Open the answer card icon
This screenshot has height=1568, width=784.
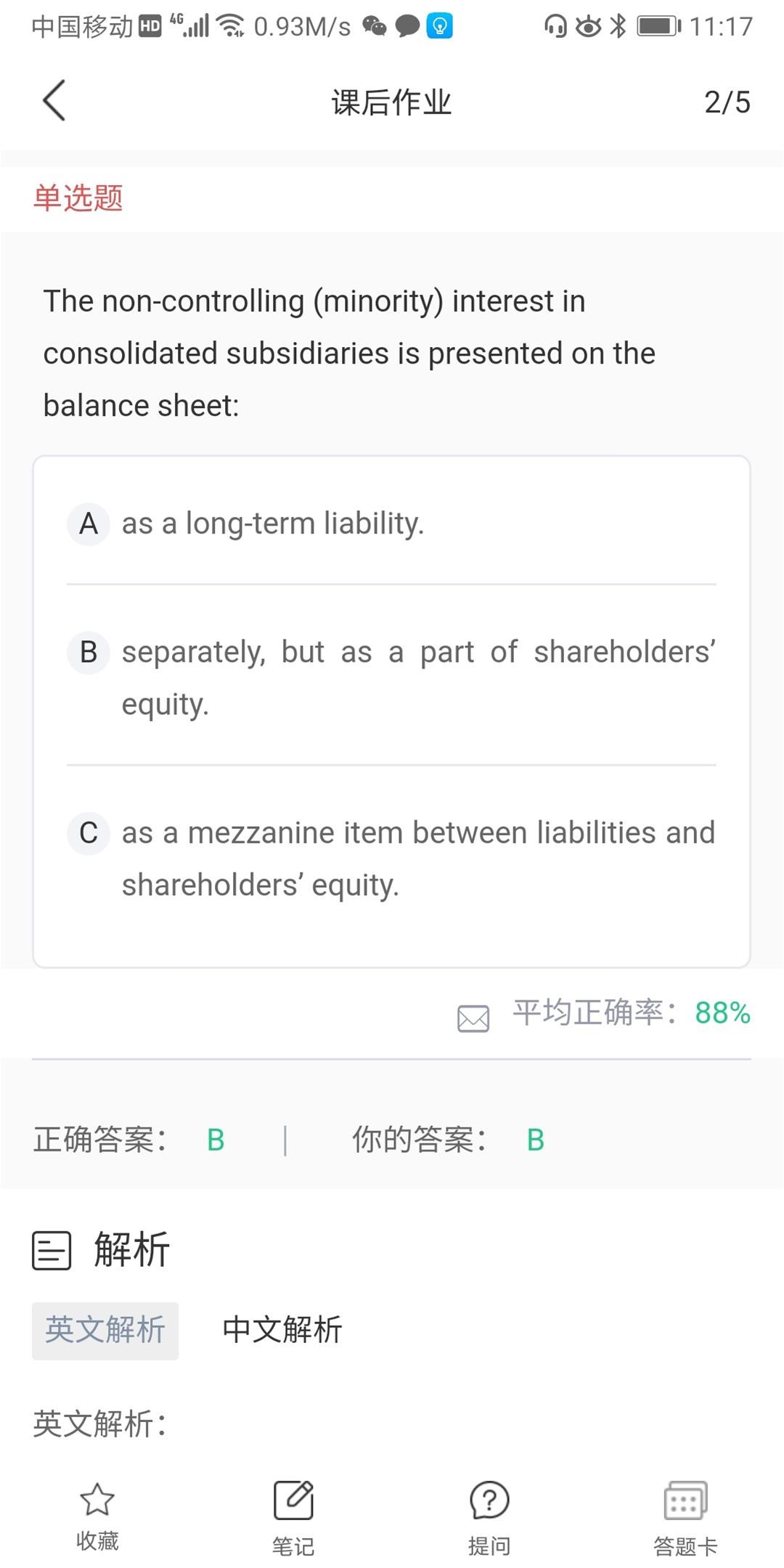click(x=685, y=1500)
